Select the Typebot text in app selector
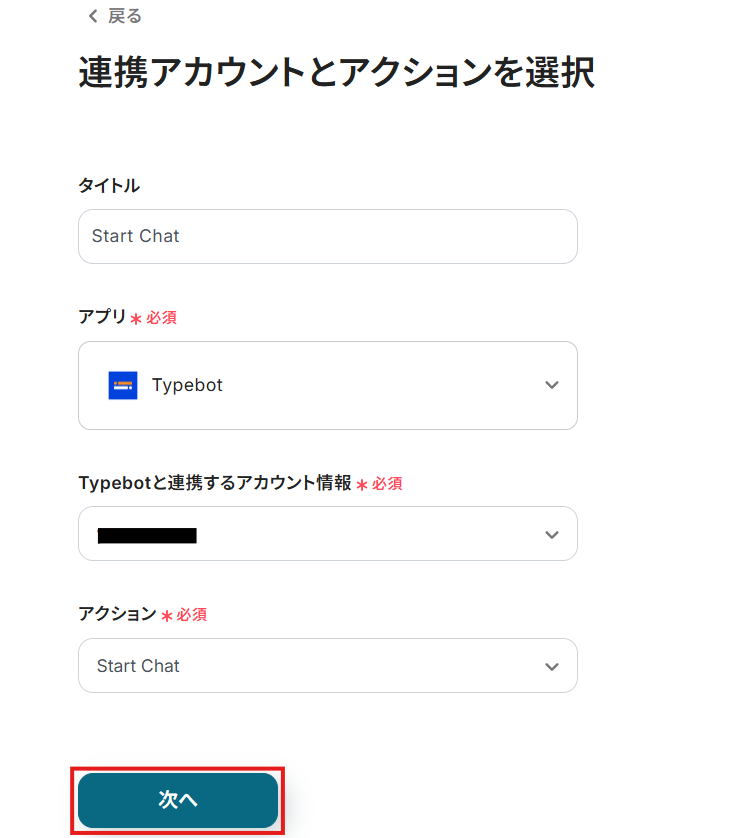The width and height of the screenshot is (740, 838). click(x=187, y=385)
